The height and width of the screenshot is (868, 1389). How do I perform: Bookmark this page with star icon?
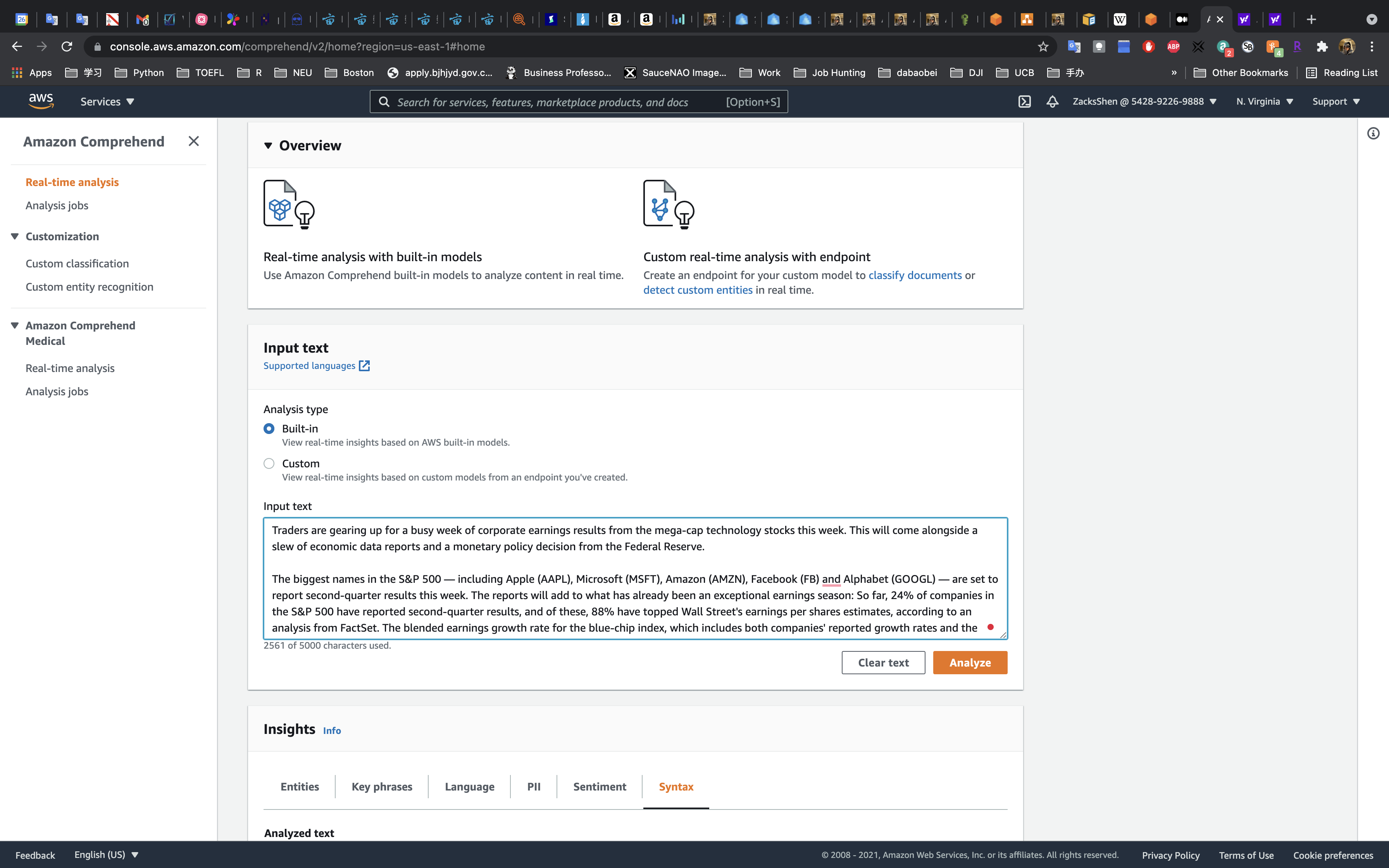pos(1043,46)
